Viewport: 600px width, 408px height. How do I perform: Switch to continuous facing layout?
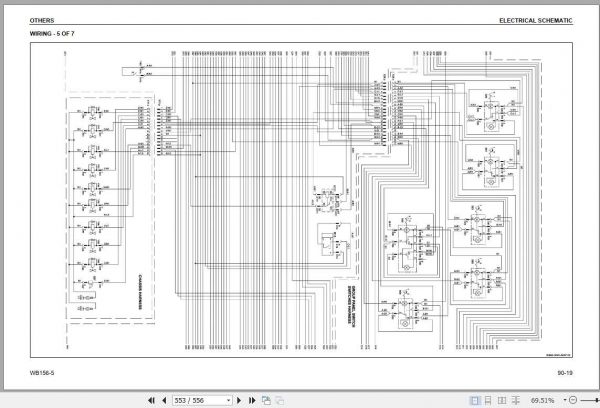click(x=515, y=400)
